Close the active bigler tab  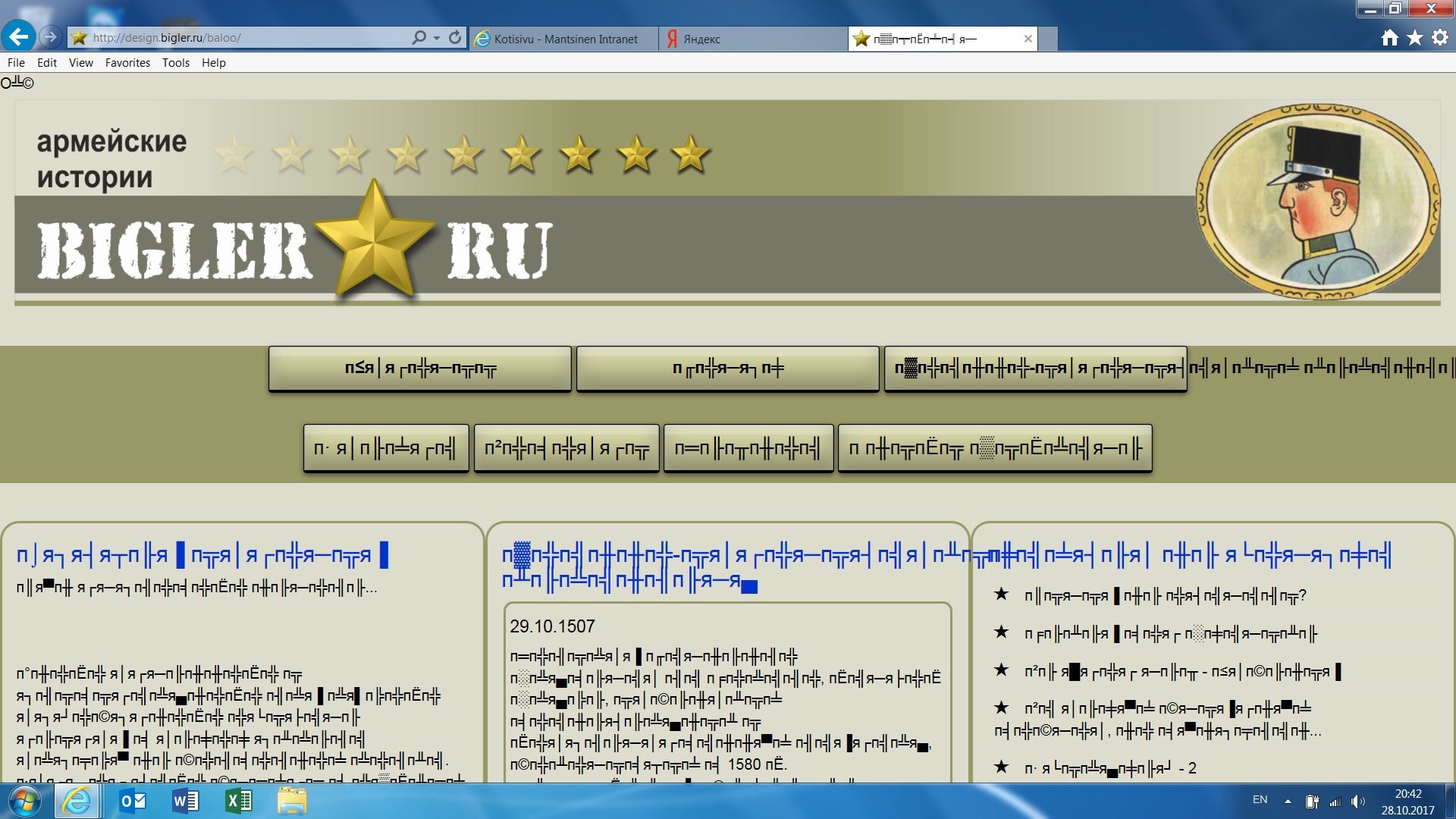tap(1028, 39)
